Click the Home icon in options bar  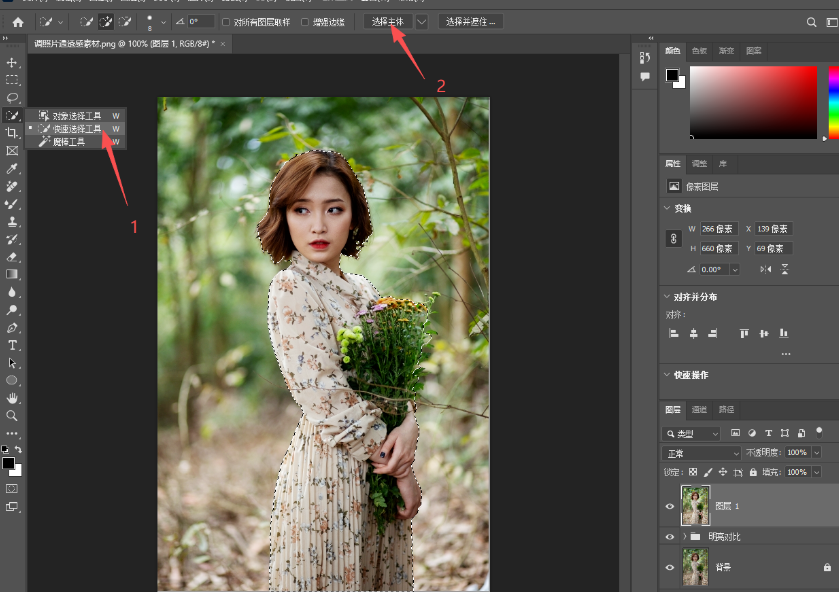pyautogui.click(x=18, y=22)
